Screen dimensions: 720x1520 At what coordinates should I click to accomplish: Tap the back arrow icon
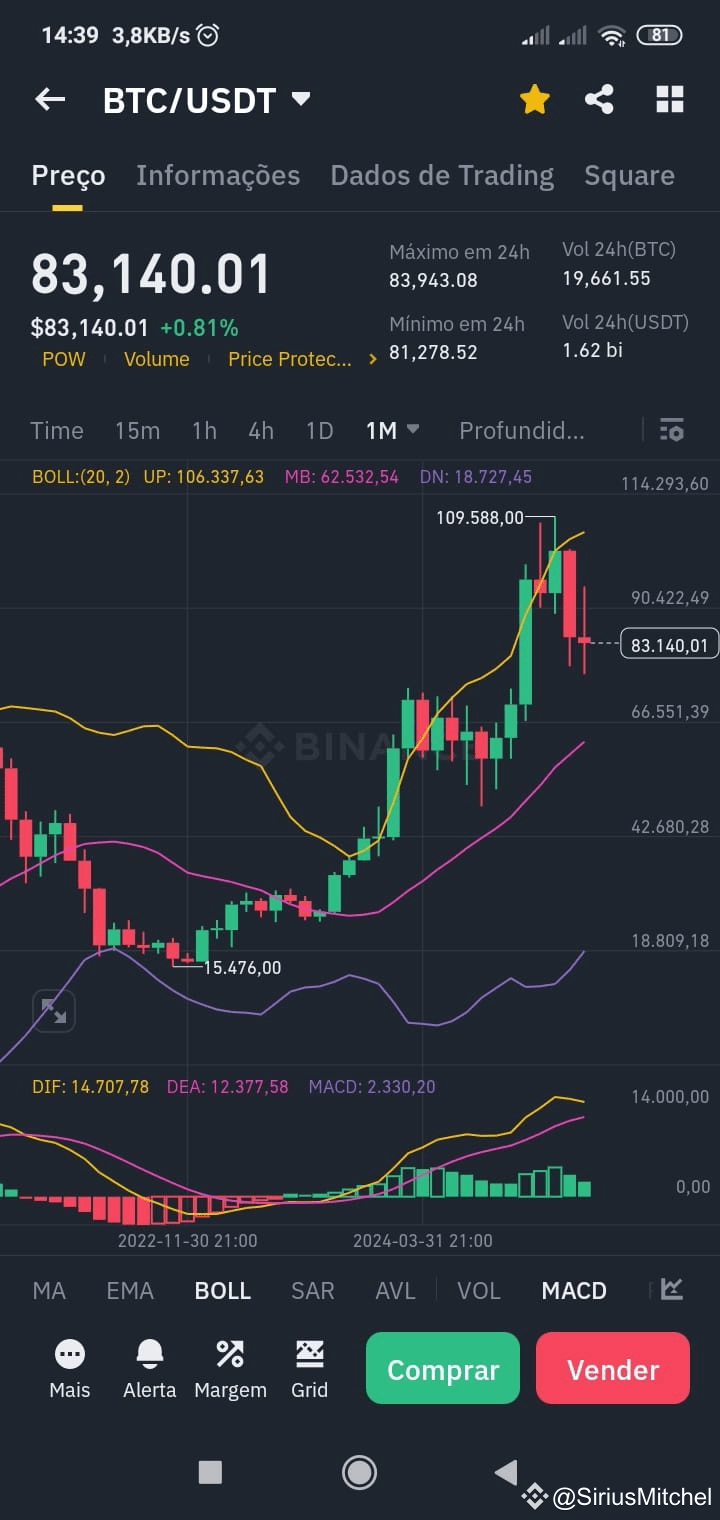point(50,99)
